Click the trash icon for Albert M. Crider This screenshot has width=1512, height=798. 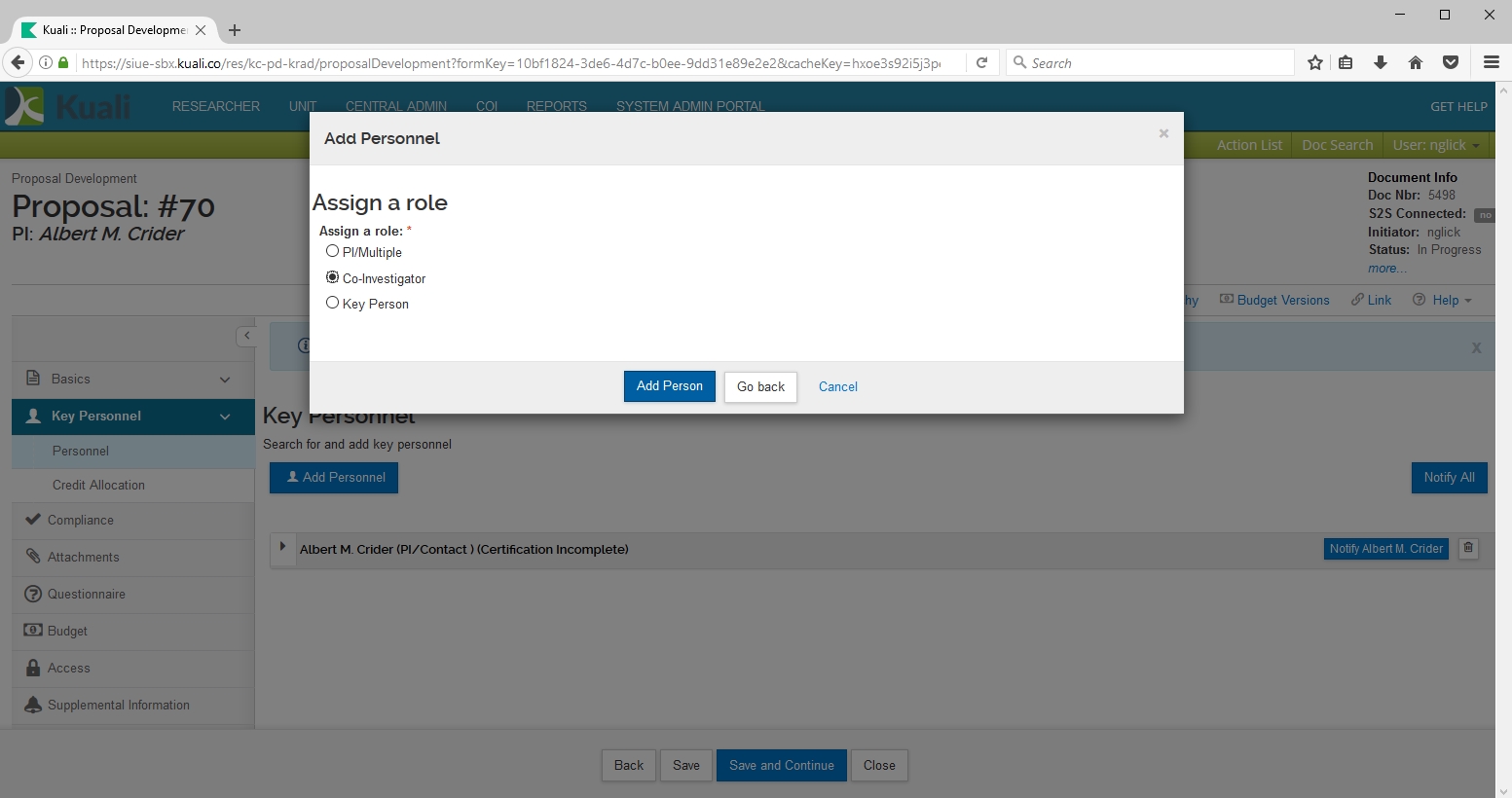(1468, 548)
